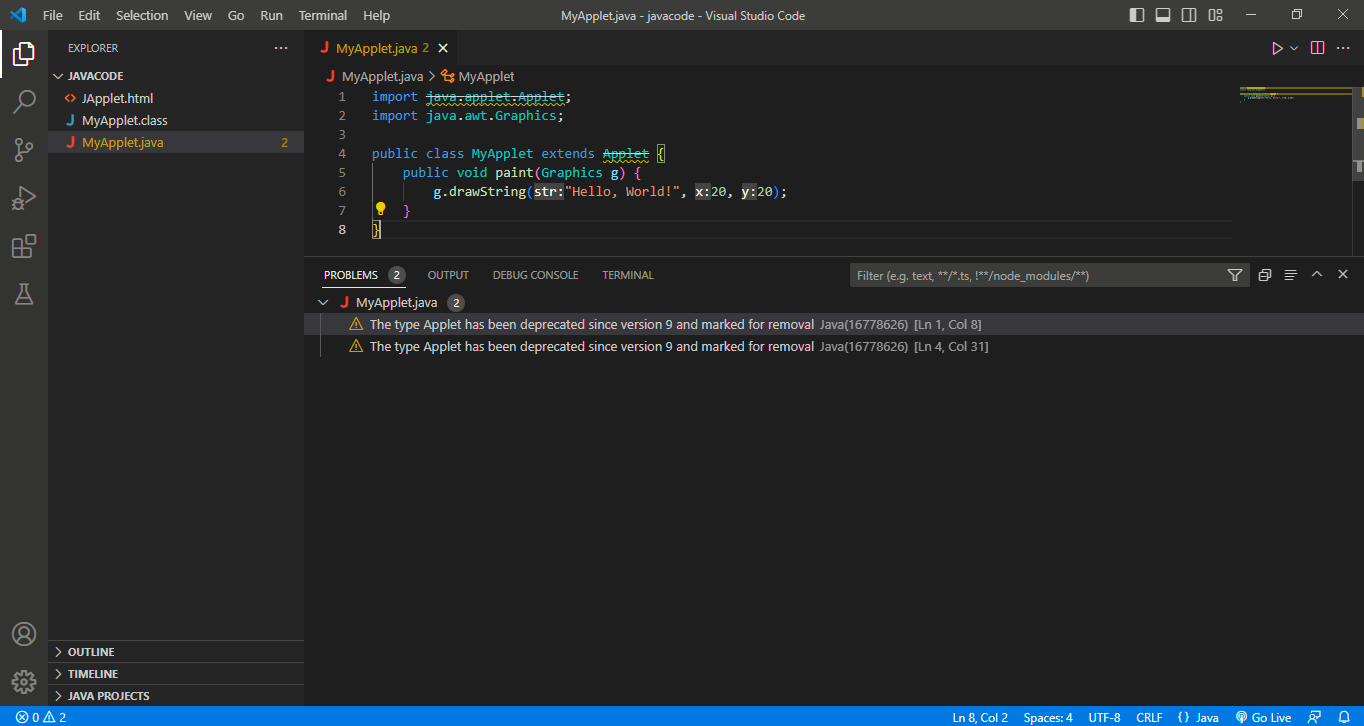
Task: Expand the OUTLINE section
Action: point(175,652)
